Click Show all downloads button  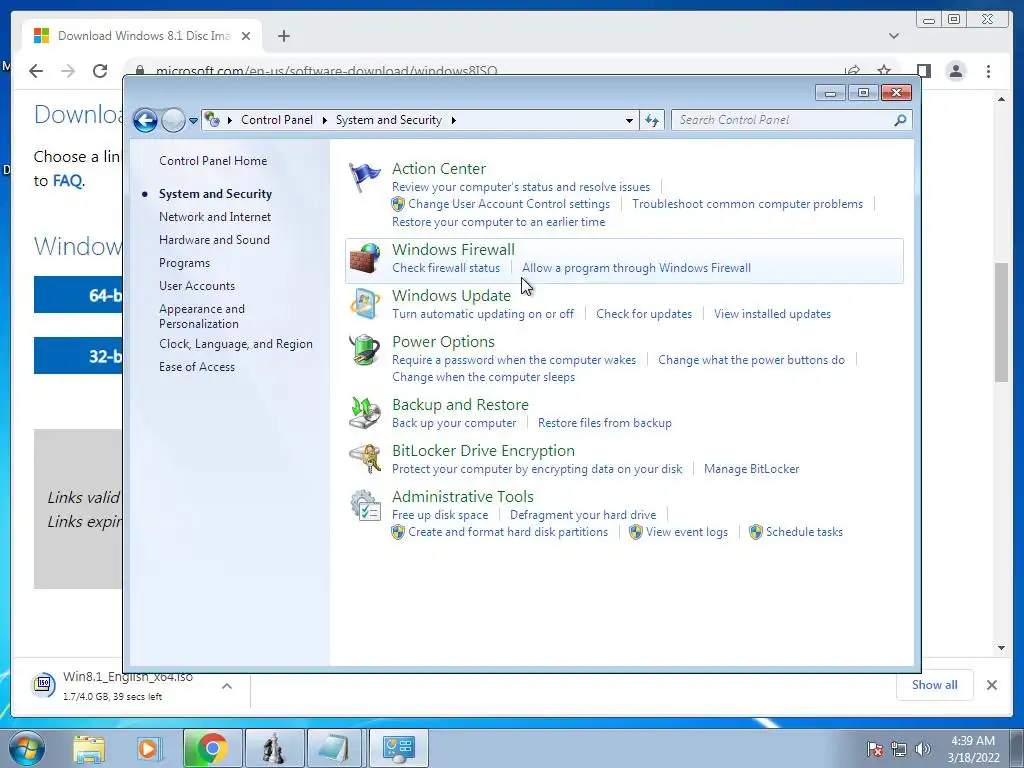click(x=935, y=684)
